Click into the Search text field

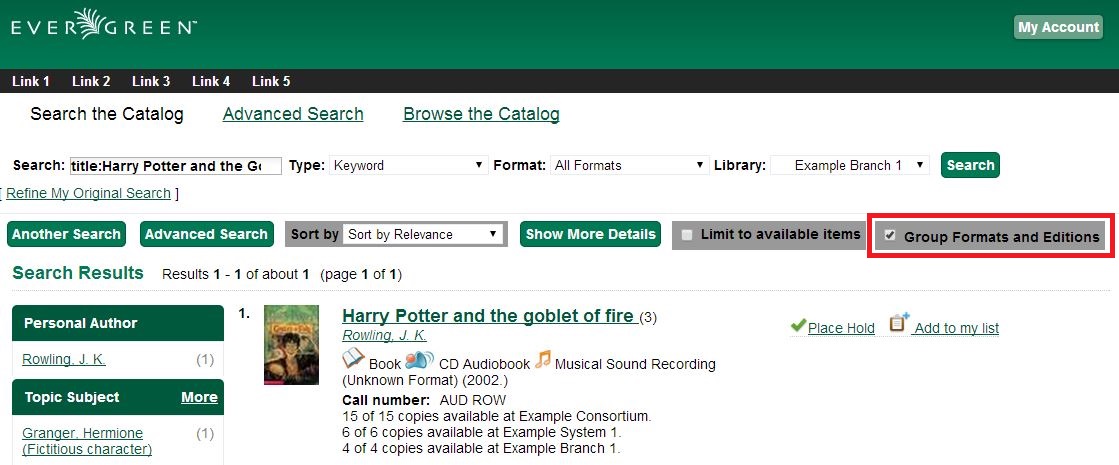[x=175, y=166]
